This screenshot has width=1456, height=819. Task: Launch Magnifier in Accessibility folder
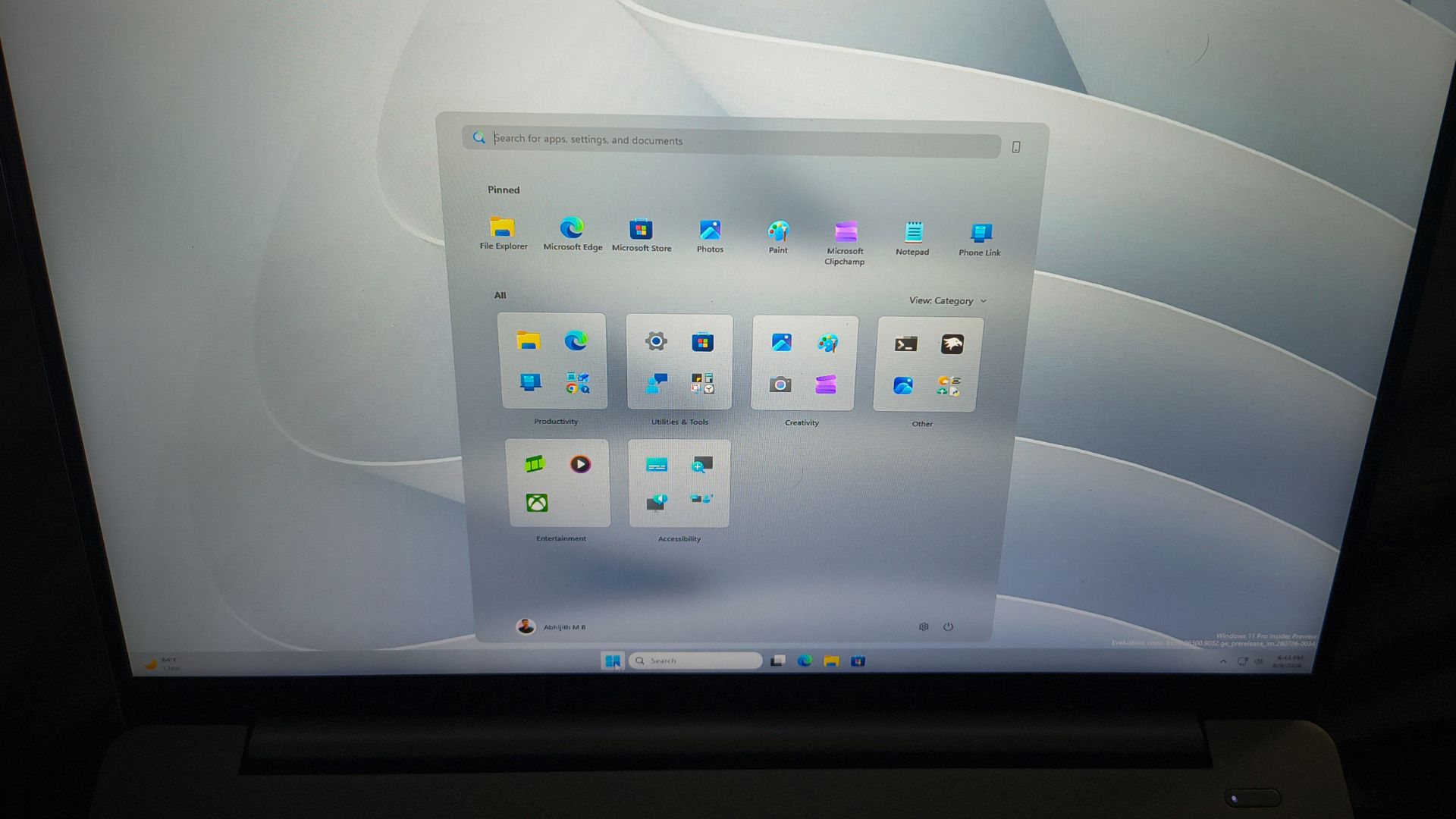coord(701,465)
